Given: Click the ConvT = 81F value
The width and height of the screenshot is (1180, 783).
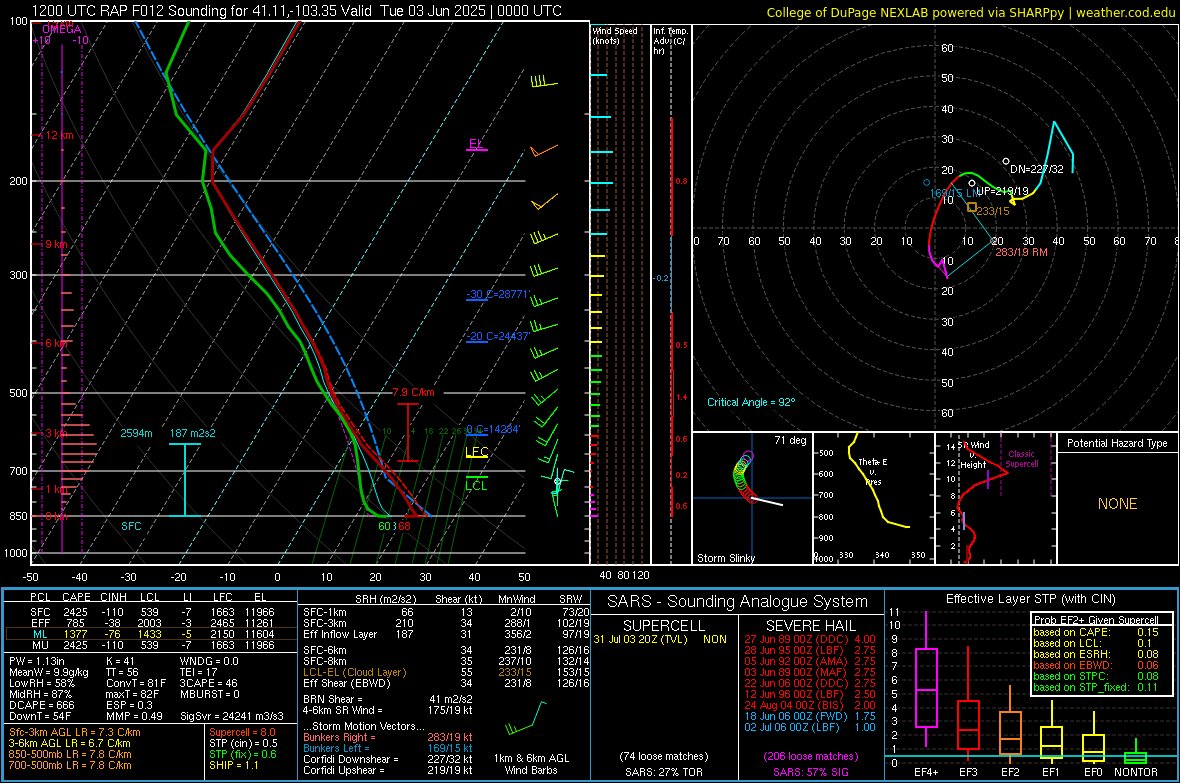Looking at the screenshot, I should [136, 684].
